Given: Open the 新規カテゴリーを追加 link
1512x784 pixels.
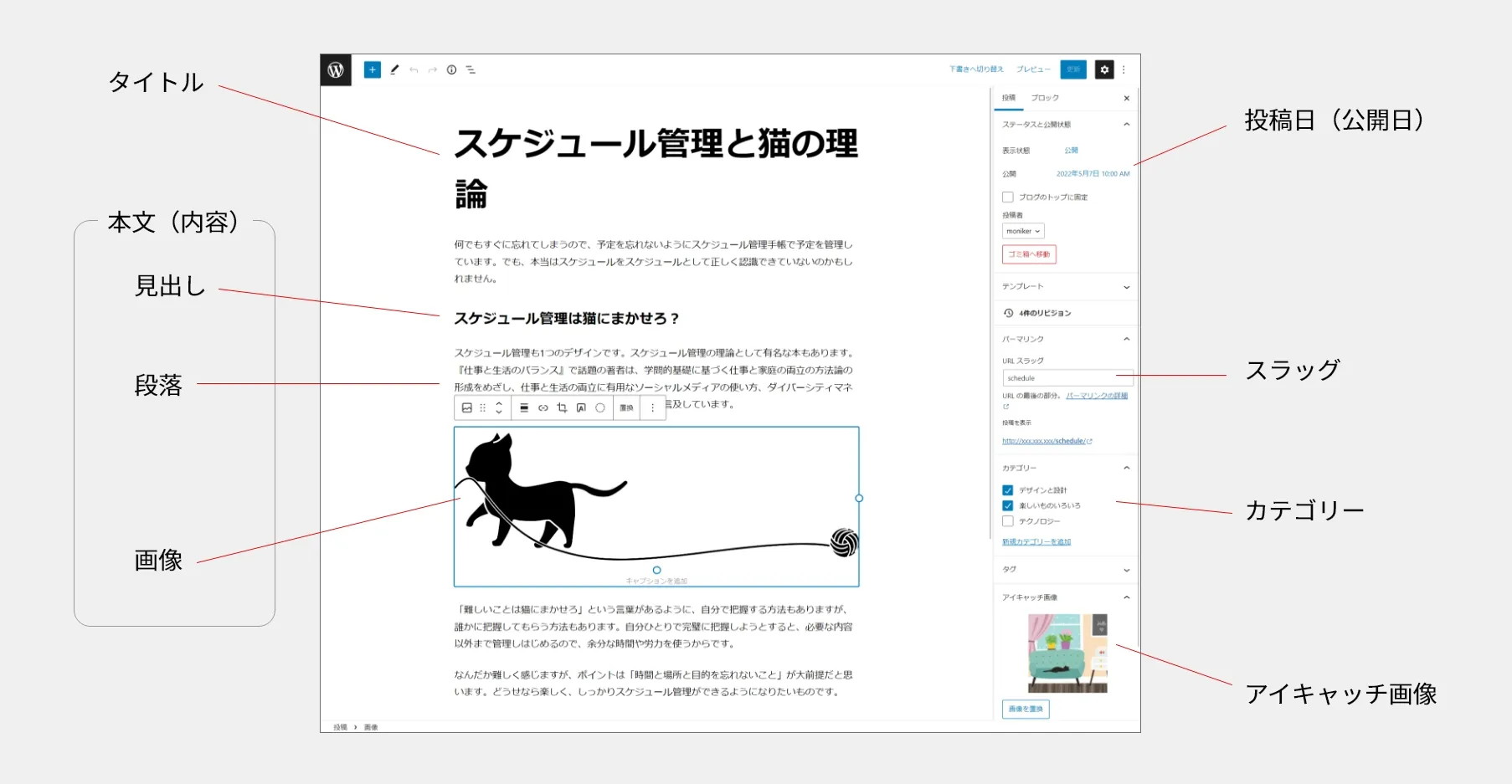Looking at the screenshot, I should click(x=1038, y=541).
